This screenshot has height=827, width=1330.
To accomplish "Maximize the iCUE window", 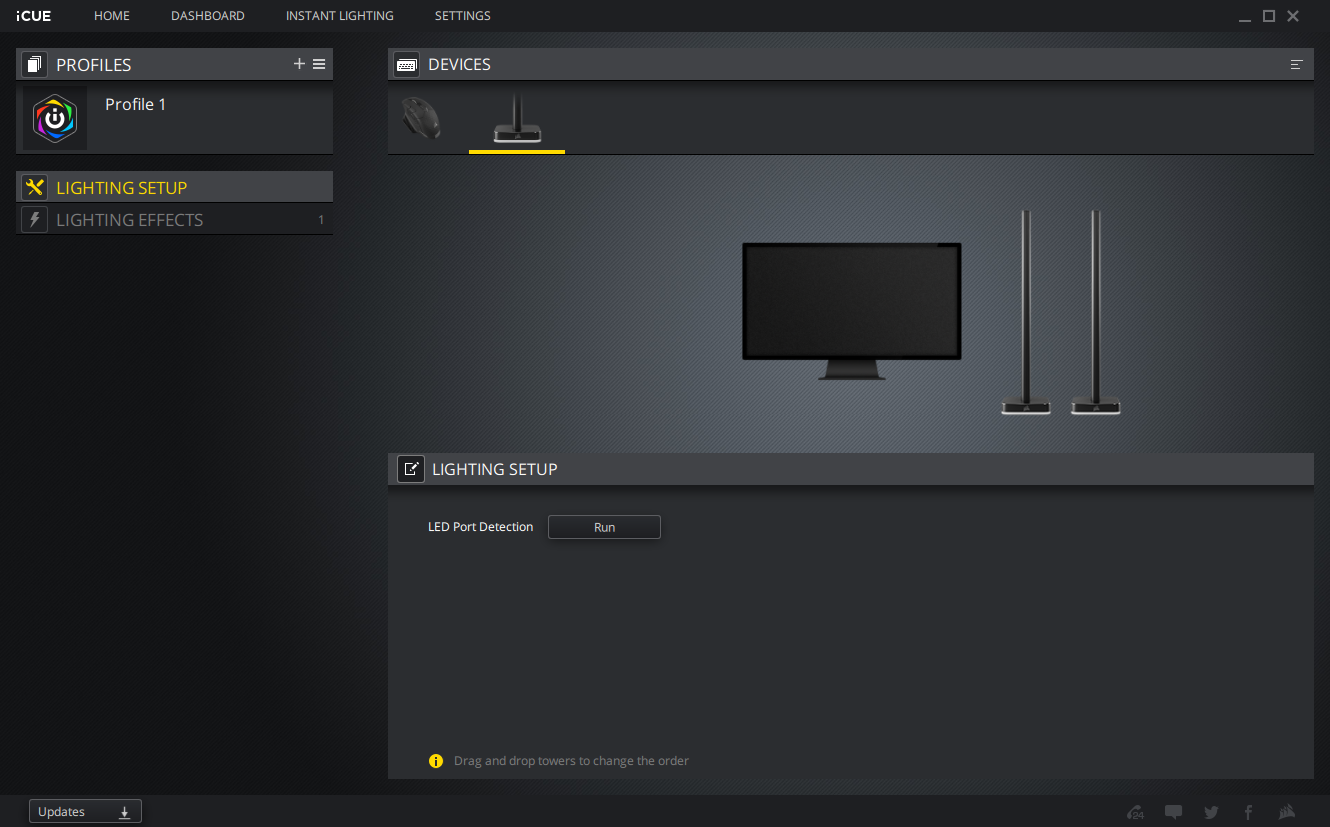I will [x=1269, y=16].
